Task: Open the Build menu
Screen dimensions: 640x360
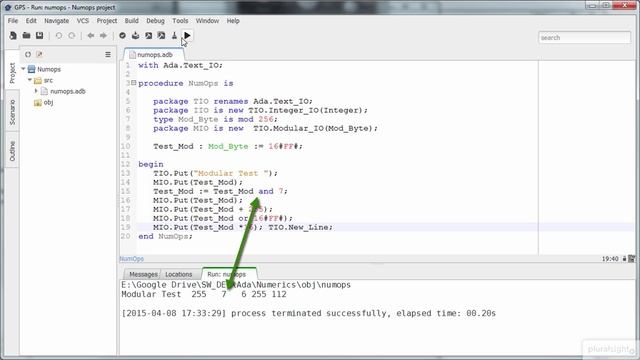Action: [131, 21]
